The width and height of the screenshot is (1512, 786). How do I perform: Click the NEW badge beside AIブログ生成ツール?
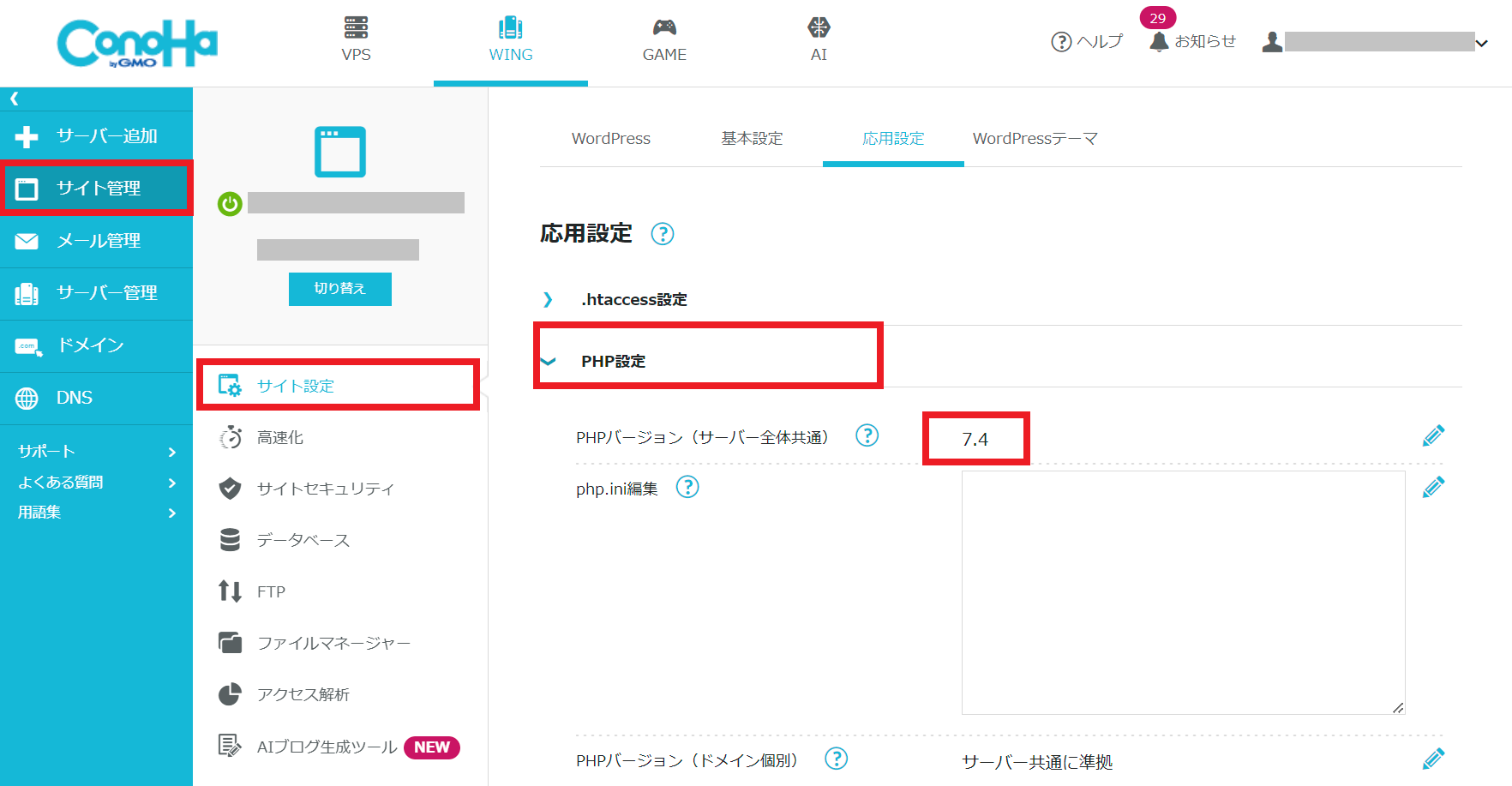coord(432,747)
